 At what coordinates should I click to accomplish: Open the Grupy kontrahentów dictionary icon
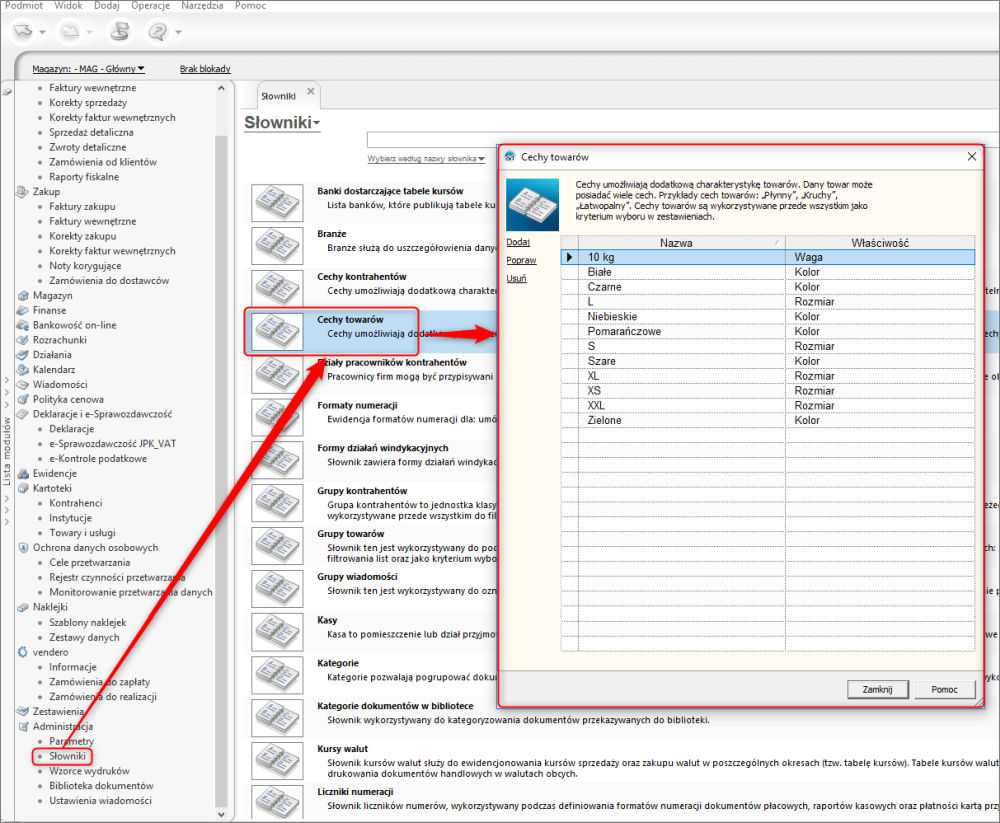click(277, 503)
